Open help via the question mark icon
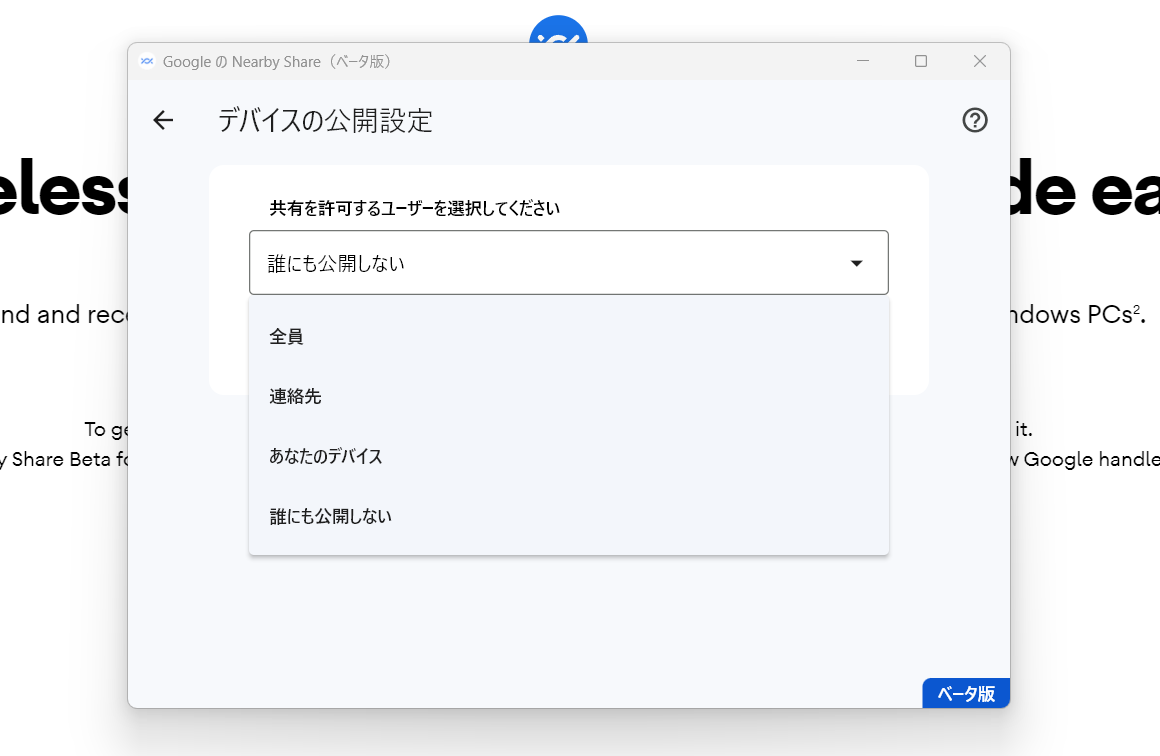 pos(974,120)
